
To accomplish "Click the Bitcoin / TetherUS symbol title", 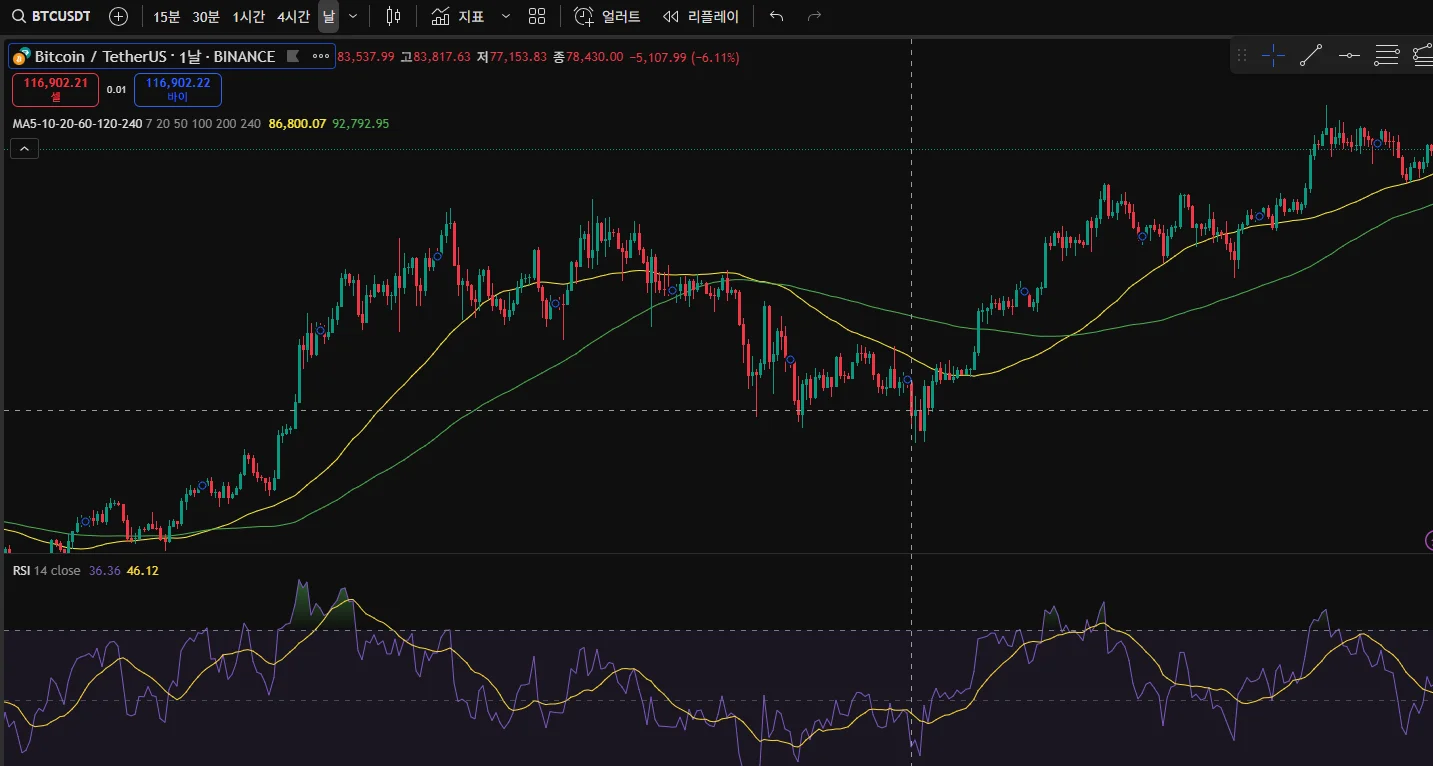I will click(x=155, y=57).
